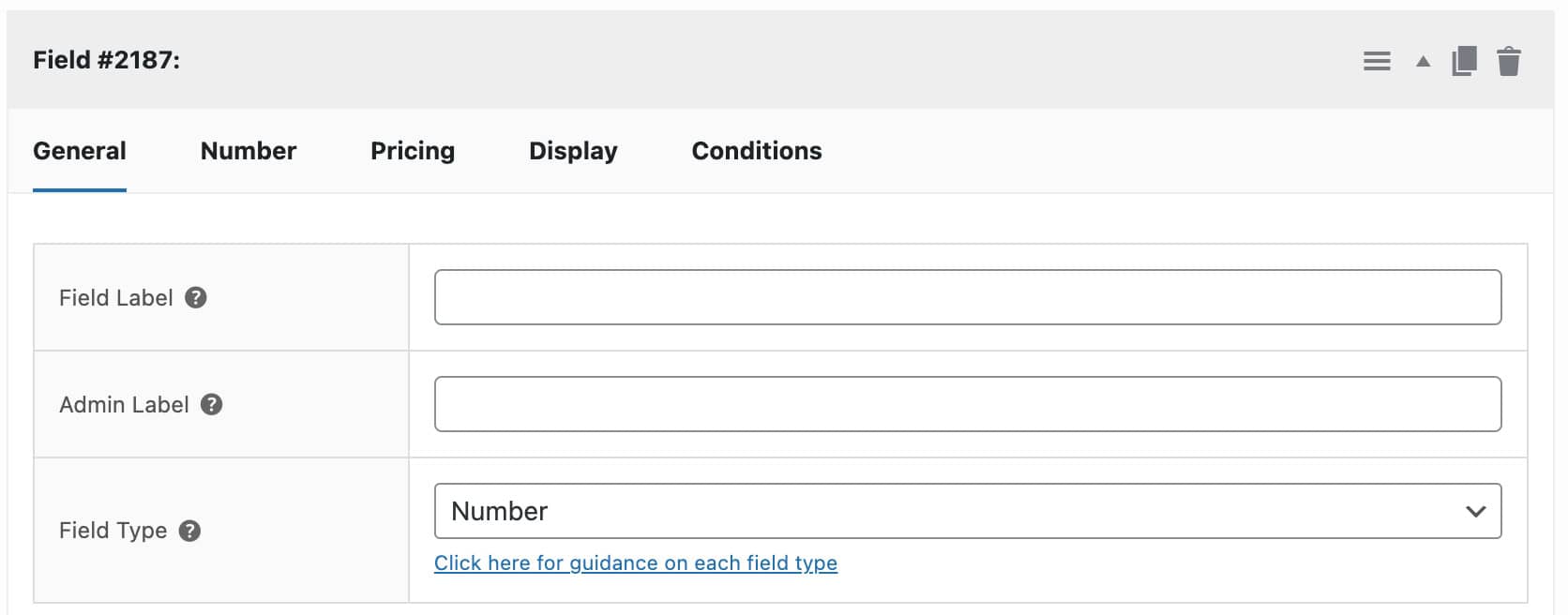
Task: Click the drag handle icon on the field header
Action: pos(1377,60)
